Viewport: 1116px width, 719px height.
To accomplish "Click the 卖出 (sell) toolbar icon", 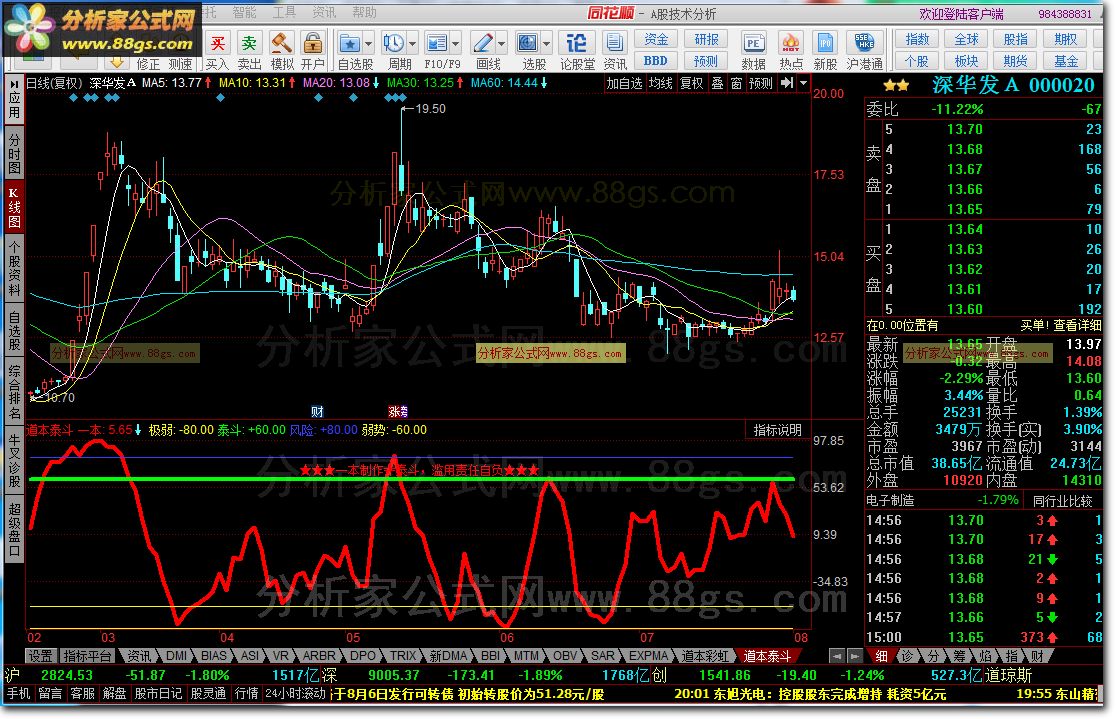I will click(x=248, y=43).
